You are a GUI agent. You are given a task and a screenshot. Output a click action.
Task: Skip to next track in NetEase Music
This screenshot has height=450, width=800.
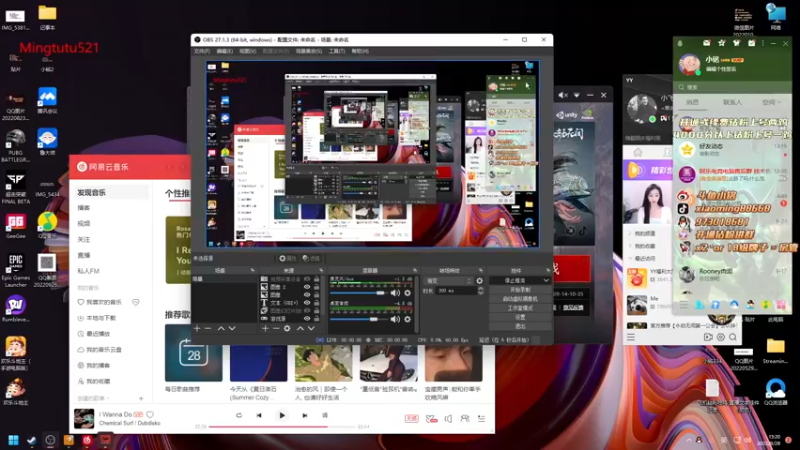[305, 415]
